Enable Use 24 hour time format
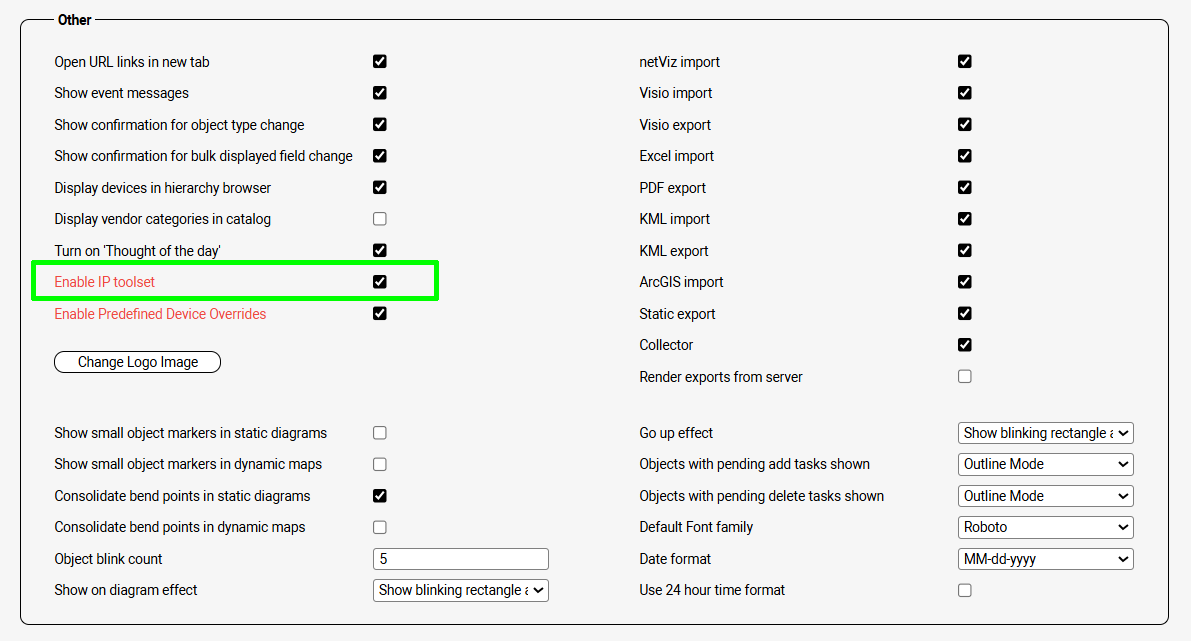 965,590
